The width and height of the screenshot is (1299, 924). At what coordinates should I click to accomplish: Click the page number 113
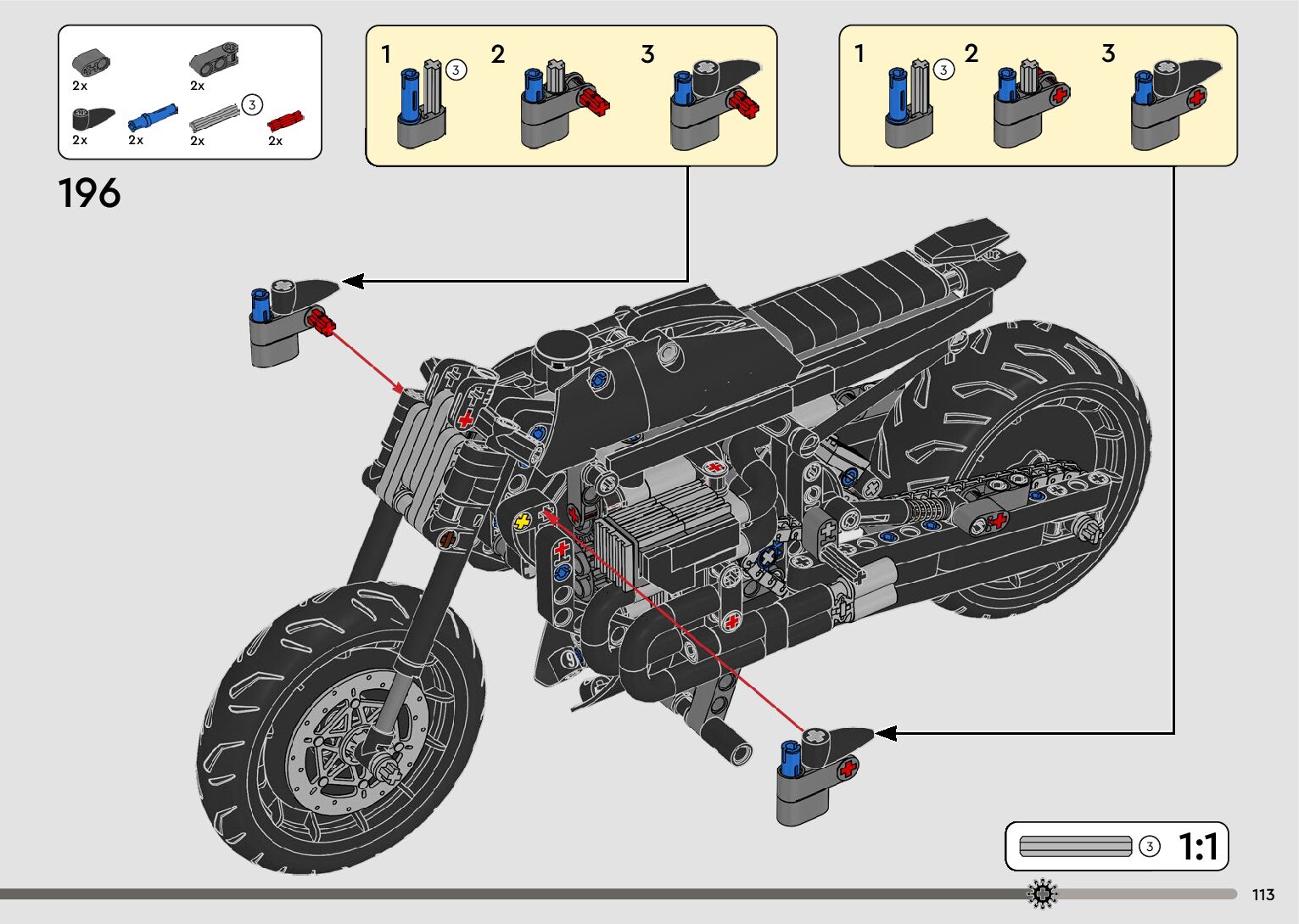(1263, 894)
